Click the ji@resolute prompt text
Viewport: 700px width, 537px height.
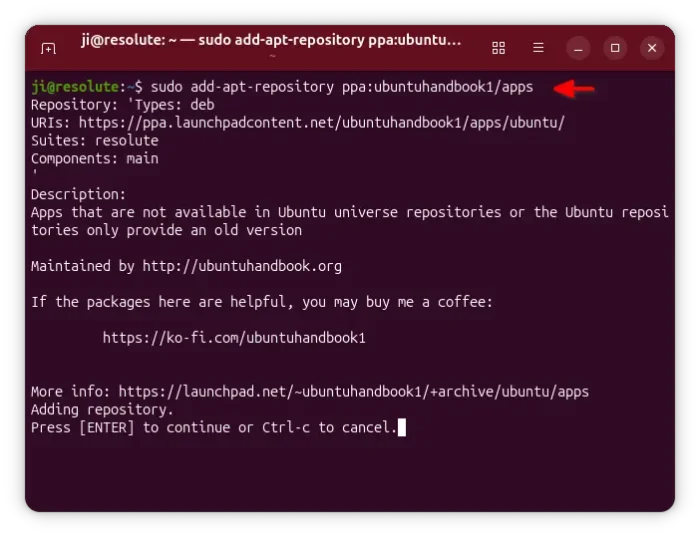pos(75,87)
